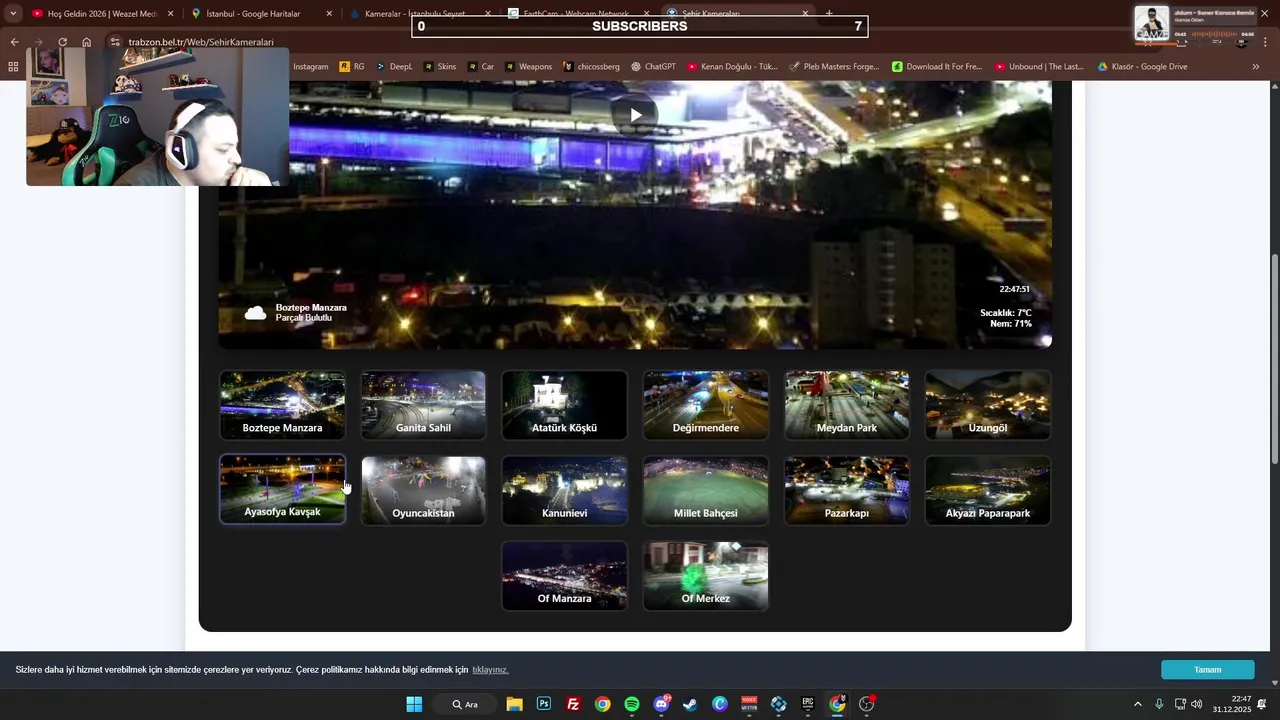Viewport: 1280px width, 720px height.
Task: Open the Oyuncakistan camera
Action: pos(423,490)
